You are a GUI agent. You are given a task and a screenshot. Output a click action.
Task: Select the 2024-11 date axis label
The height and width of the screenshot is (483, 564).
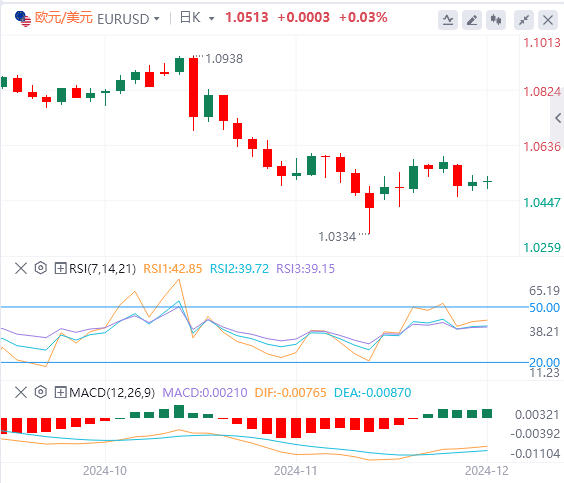[296, 471]
